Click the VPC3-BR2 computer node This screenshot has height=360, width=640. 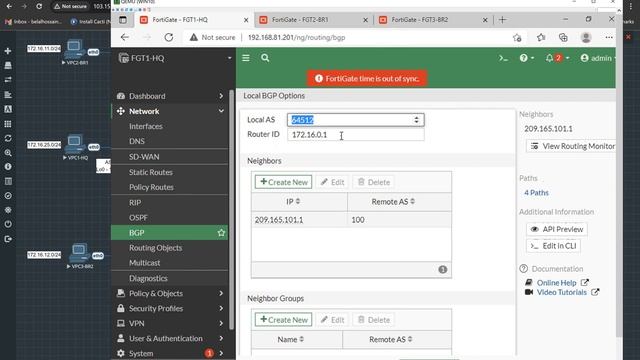(80, 252)
